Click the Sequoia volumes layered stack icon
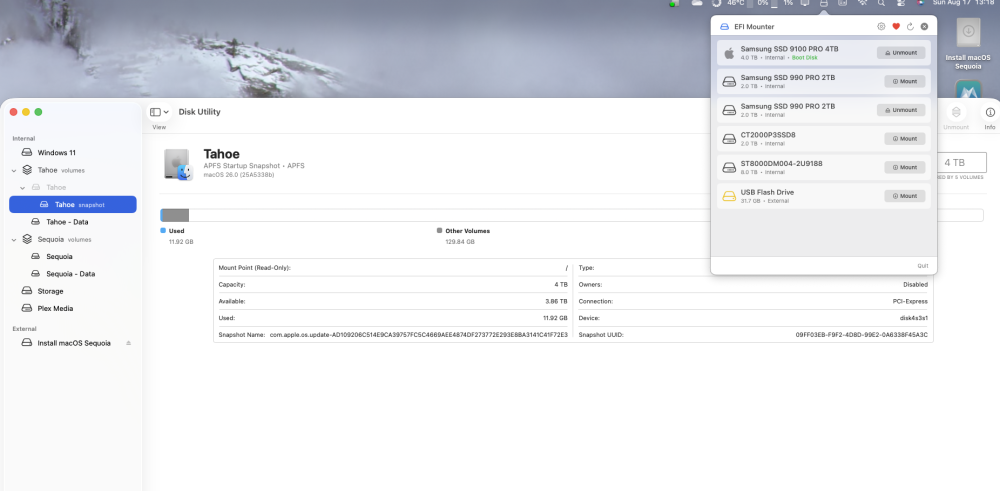 tap(27, 240)
